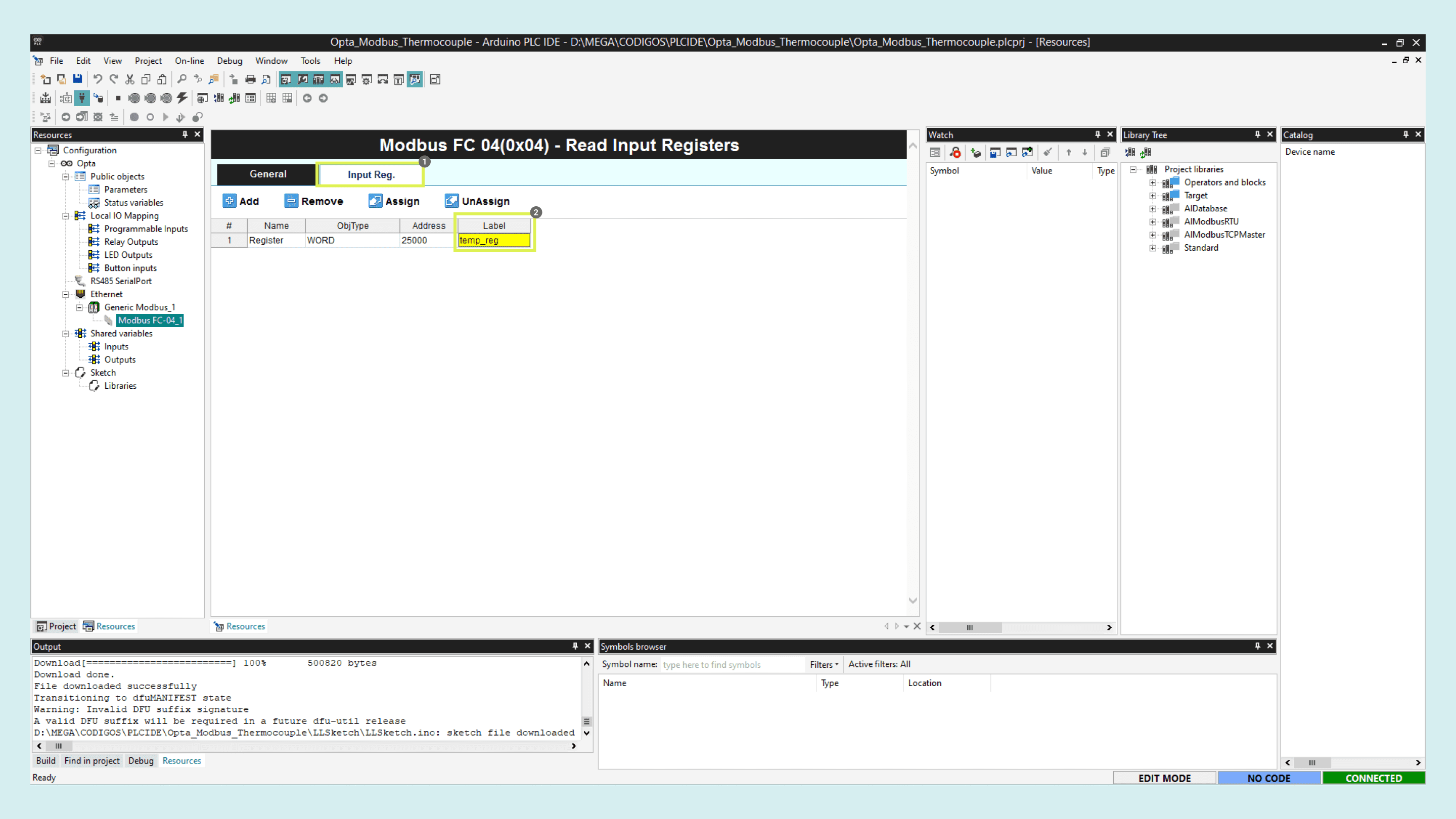The width and height of the screenshot is (1456, 819).
Task: Click the Print icon in toolbar
Action: pyautogui.click(x=250, y=79)
